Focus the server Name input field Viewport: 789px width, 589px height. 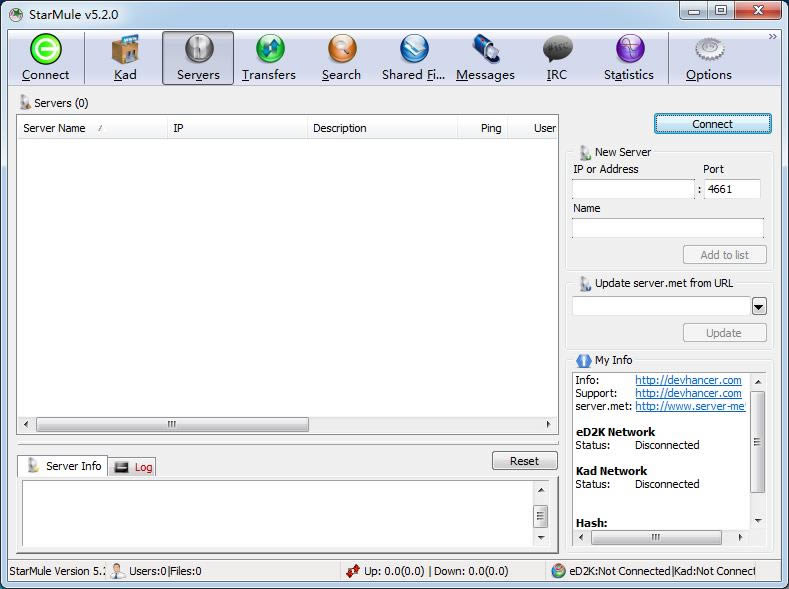(x=668, y=228)
